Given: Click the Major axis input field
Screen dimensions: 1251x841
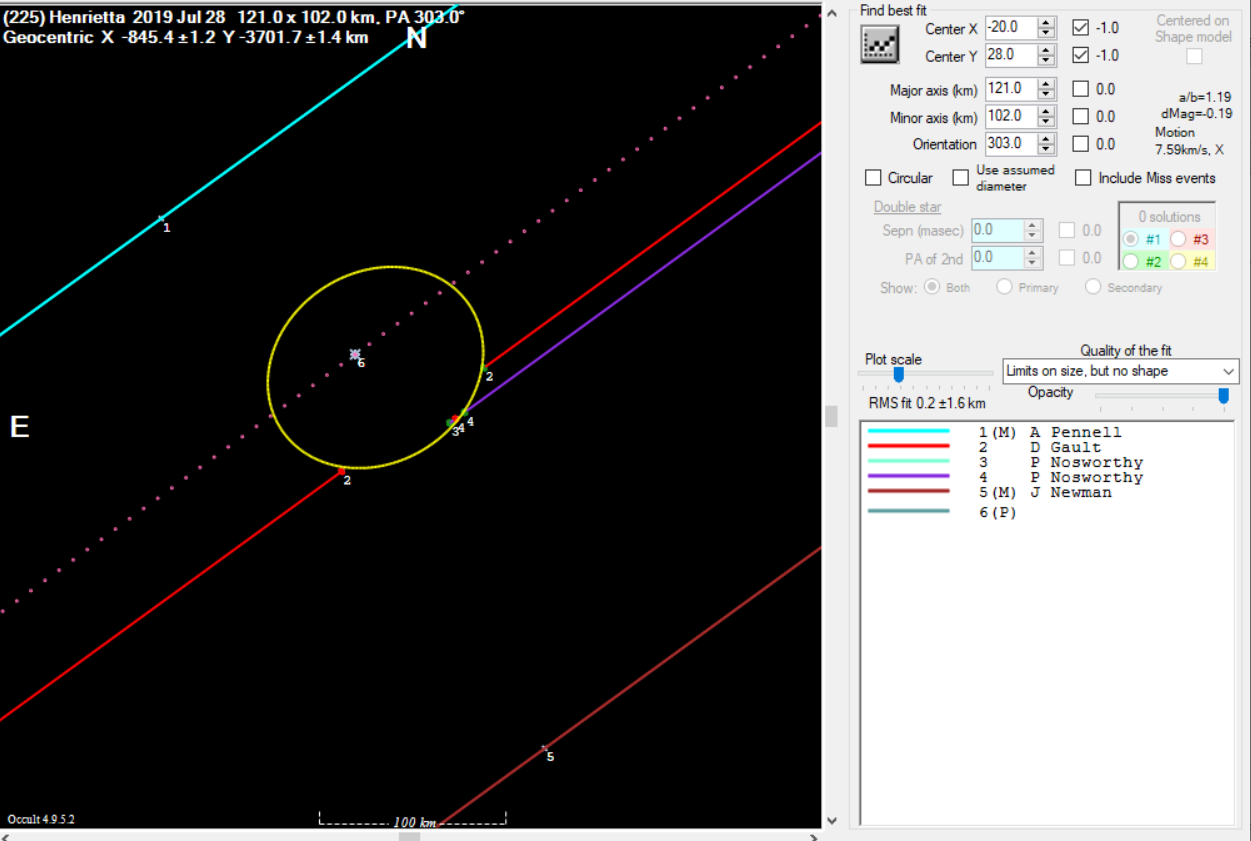Looking at the screenshot, I should (x=1012, y=89).
